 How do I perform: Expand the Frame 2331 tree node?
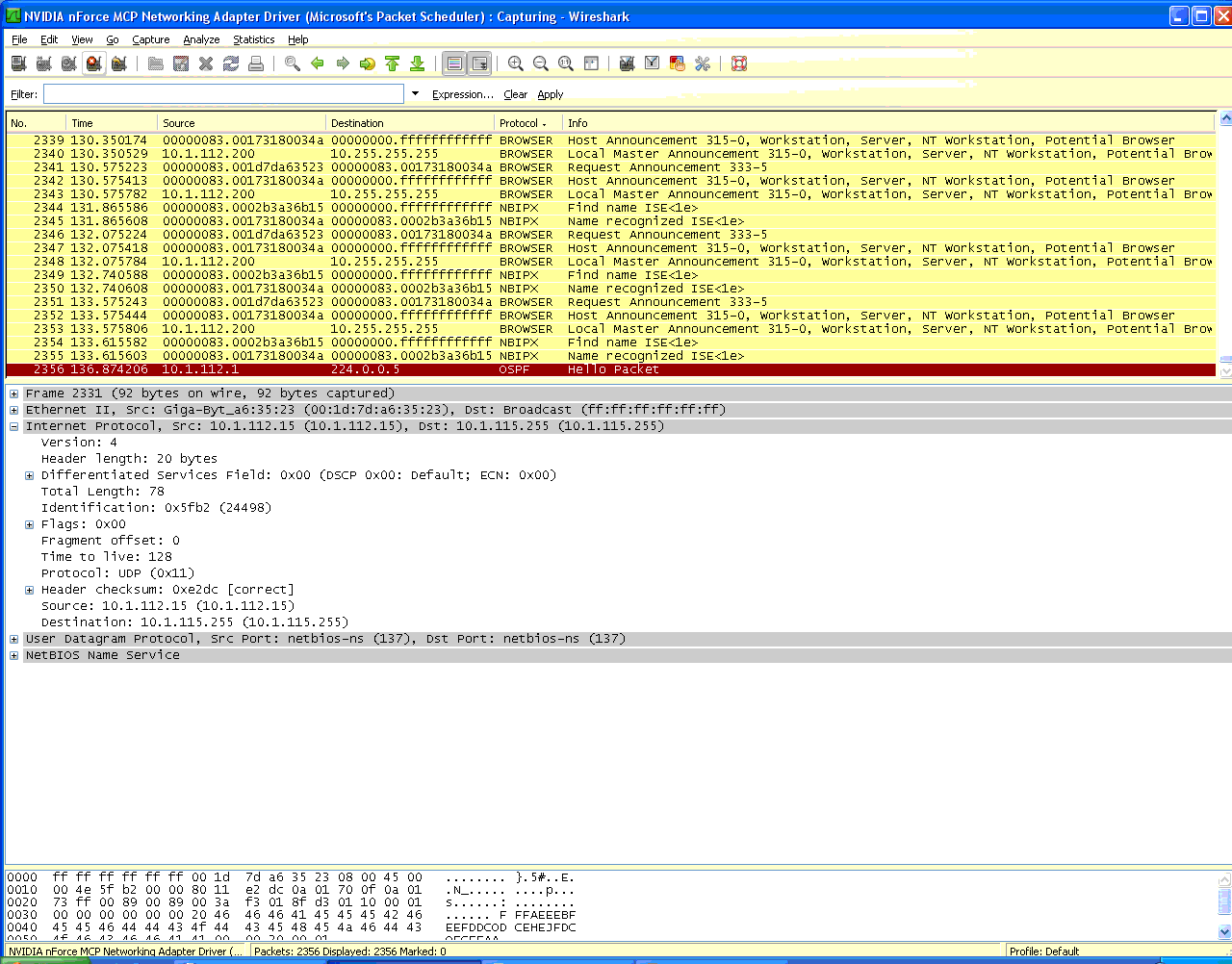(14, 393)
